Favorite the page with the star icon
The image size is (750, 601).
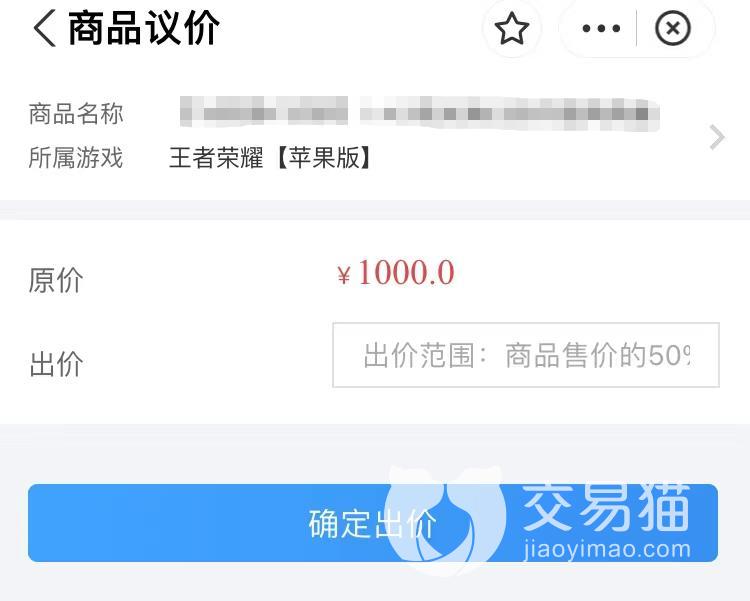(x=512, y=29)
